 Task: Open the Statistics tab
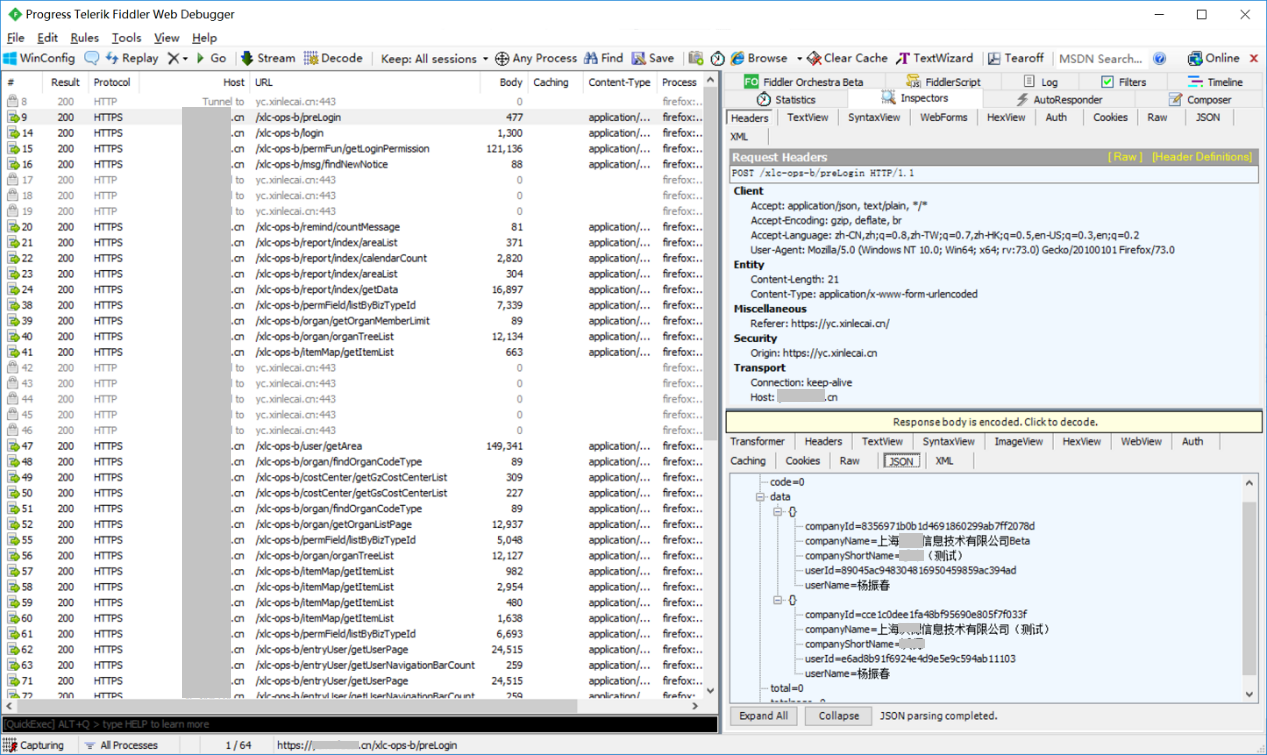pyautogui.click(x=786, y=100)
